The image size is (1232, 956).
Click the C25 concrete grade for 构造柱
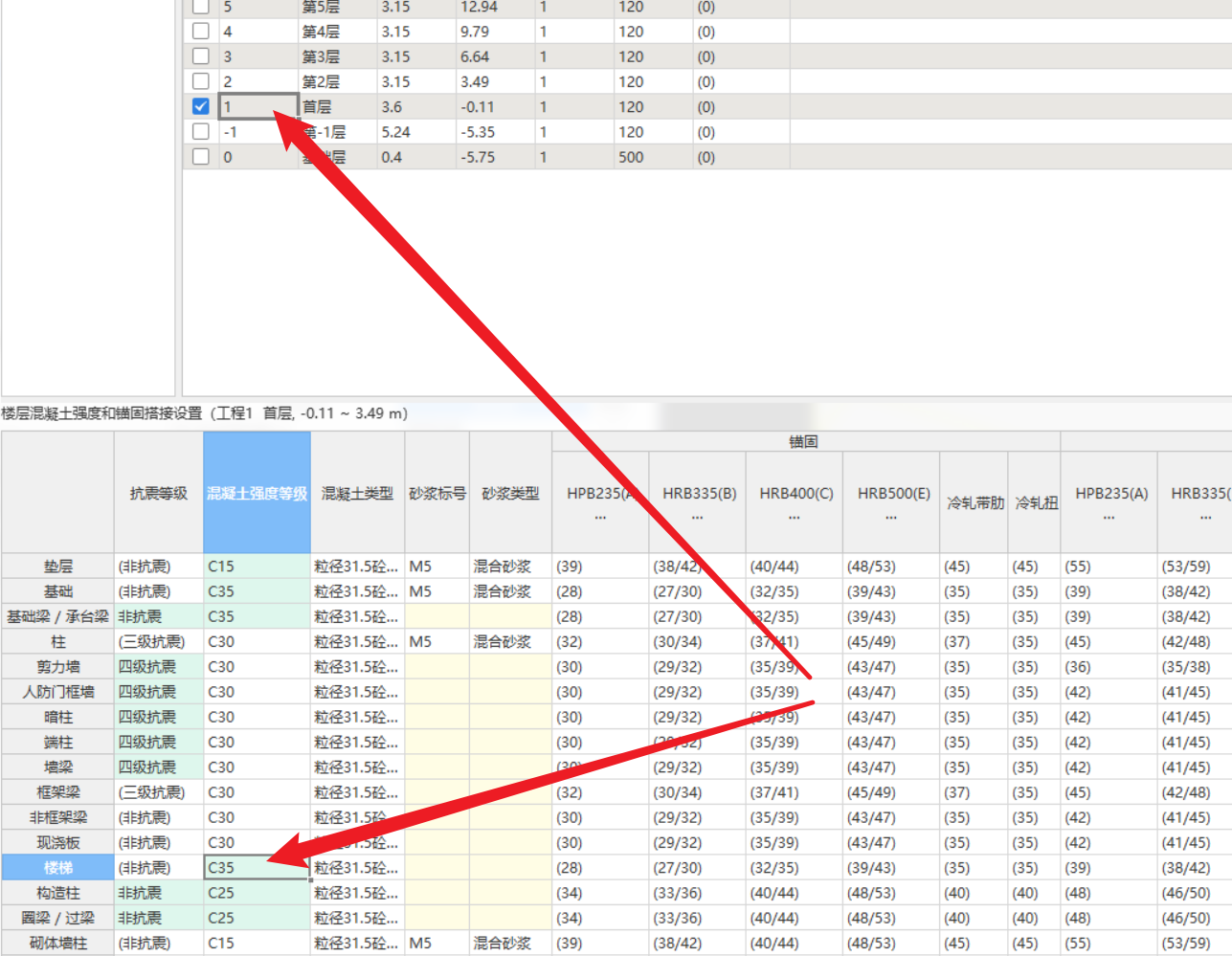pyautogui.click(x=258, y=893)
